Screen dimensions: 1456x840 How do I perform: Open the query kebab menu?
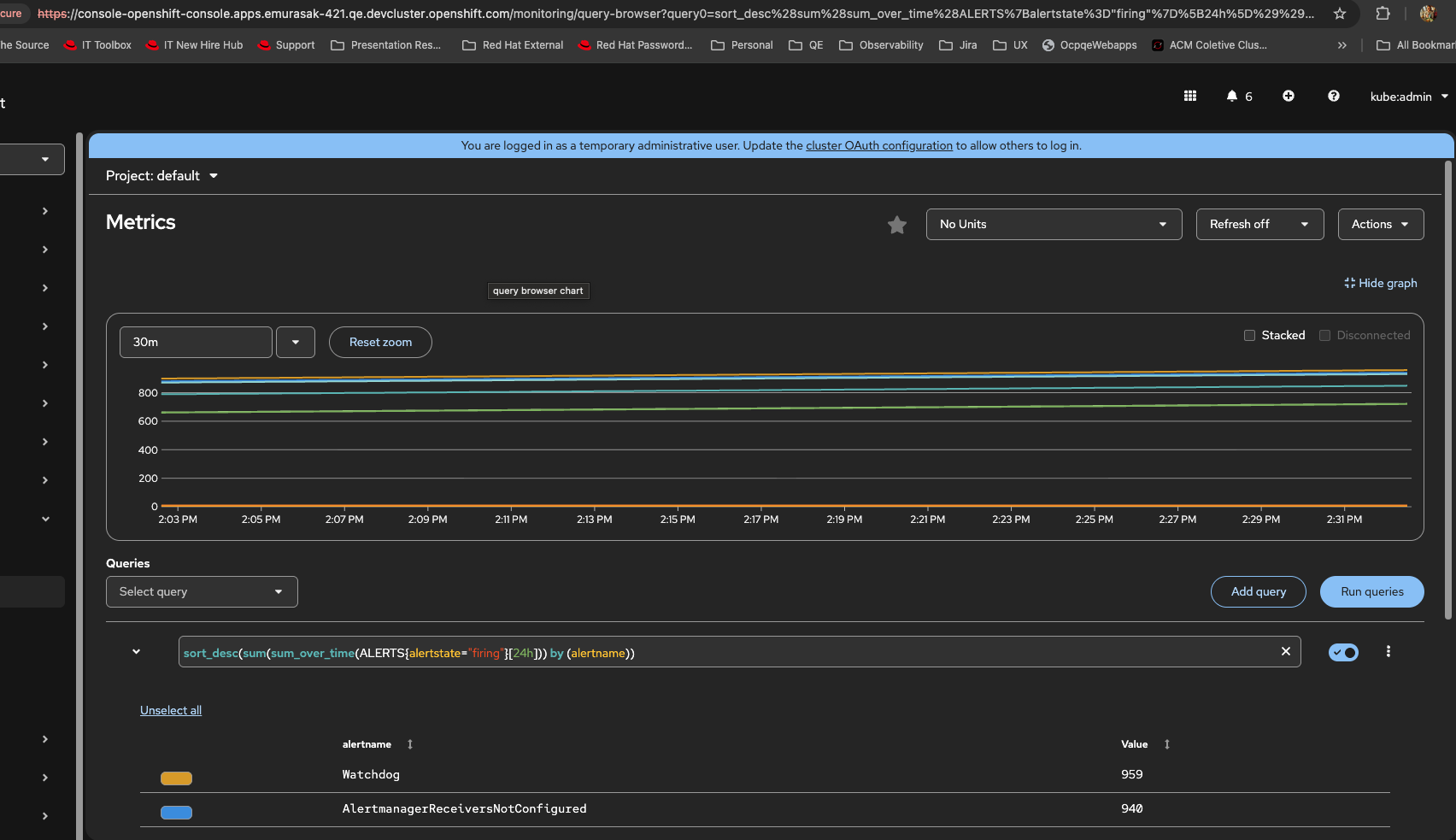click(x=1388, y=651)
